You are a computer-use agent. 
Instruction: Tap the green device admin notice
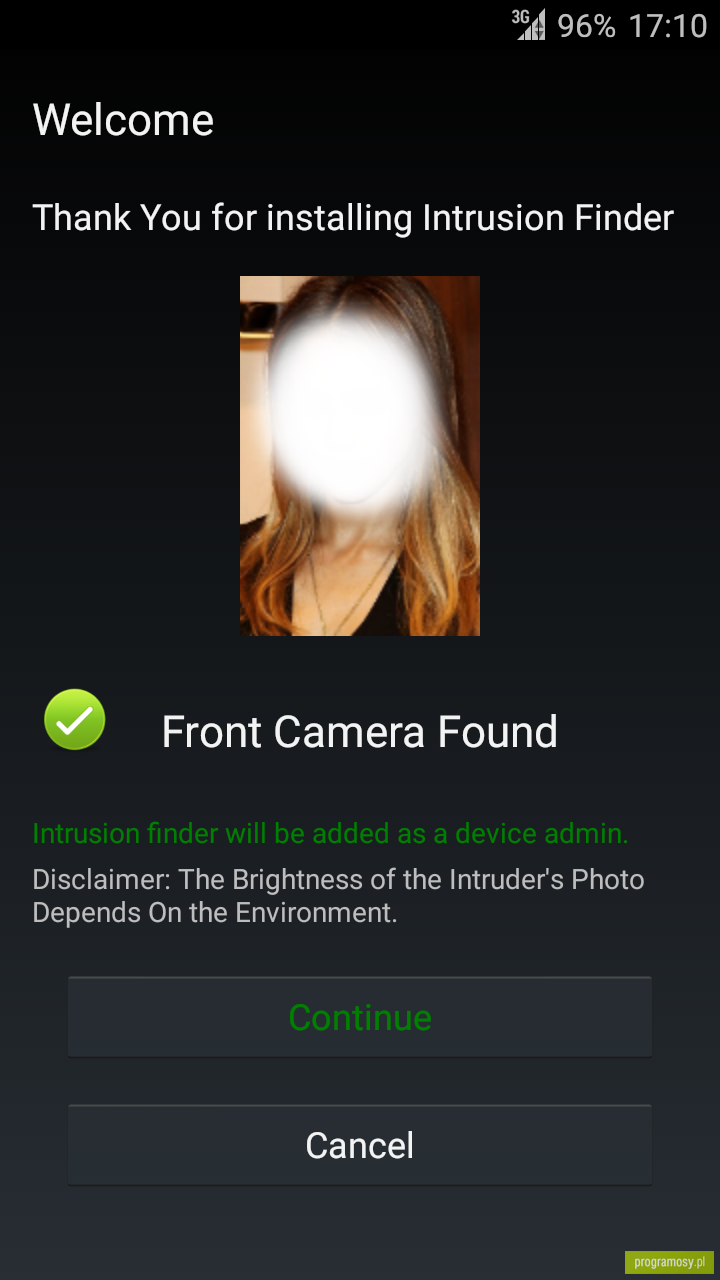pos(331,834)
